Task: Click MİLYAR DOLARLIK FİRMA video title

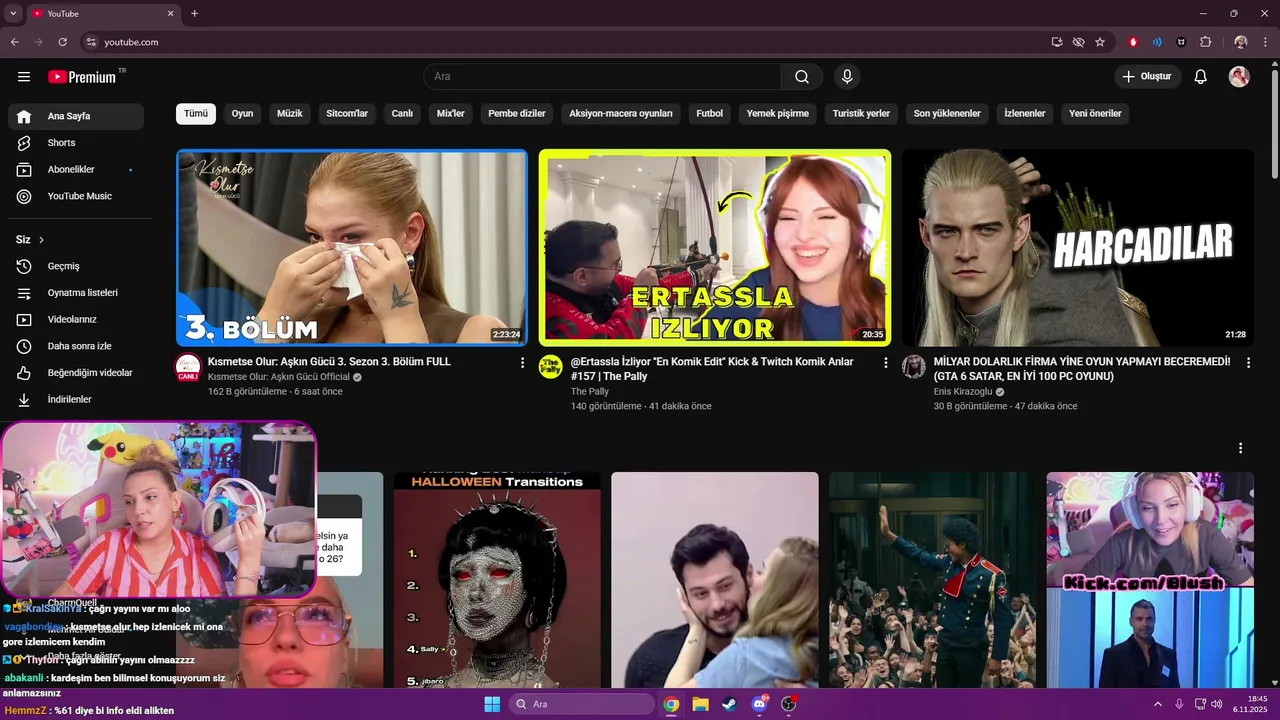Action: [x=1082, y=369]
